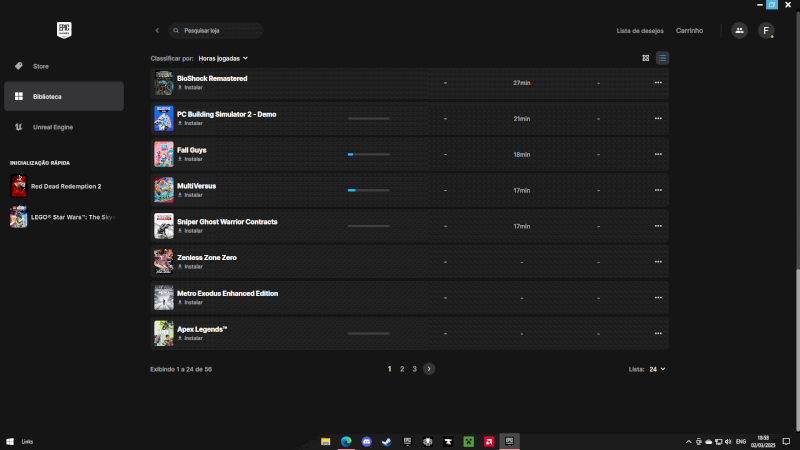Open Unreal Engine in the sidebar

[52, 127]
